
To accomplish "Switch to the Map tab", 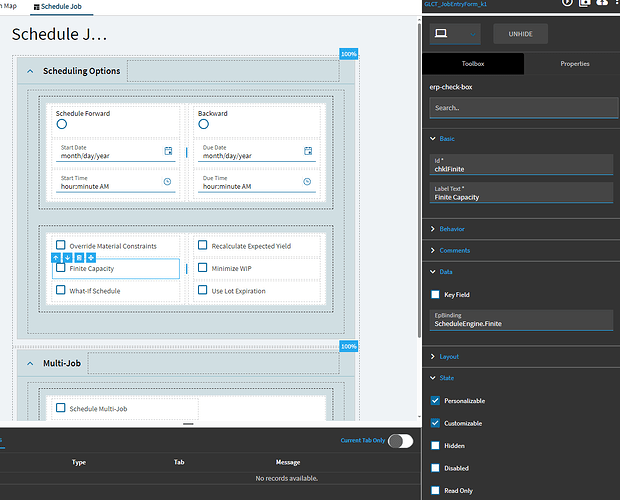I will [x=10, y=6].
